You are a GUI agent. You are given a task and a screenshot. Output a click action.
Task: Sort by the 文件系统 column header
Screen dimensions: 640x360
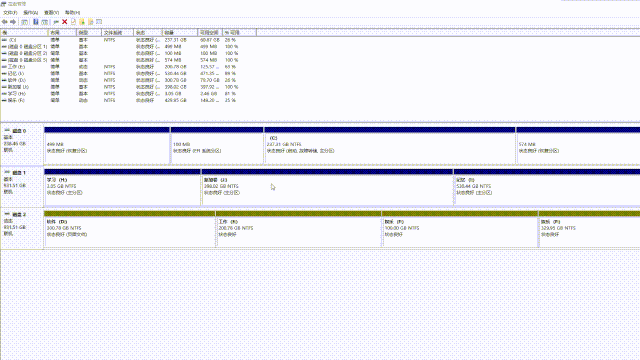click(x=118, y=32)
